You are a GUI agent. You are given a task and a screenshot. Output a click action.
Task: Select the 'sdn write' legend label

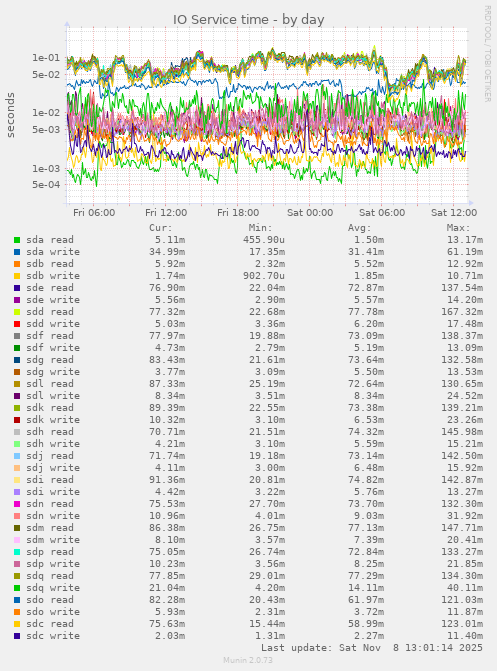53,516
